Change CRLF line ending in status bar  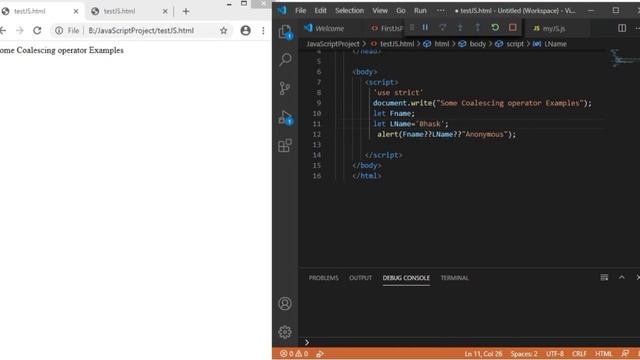(579, 353)
